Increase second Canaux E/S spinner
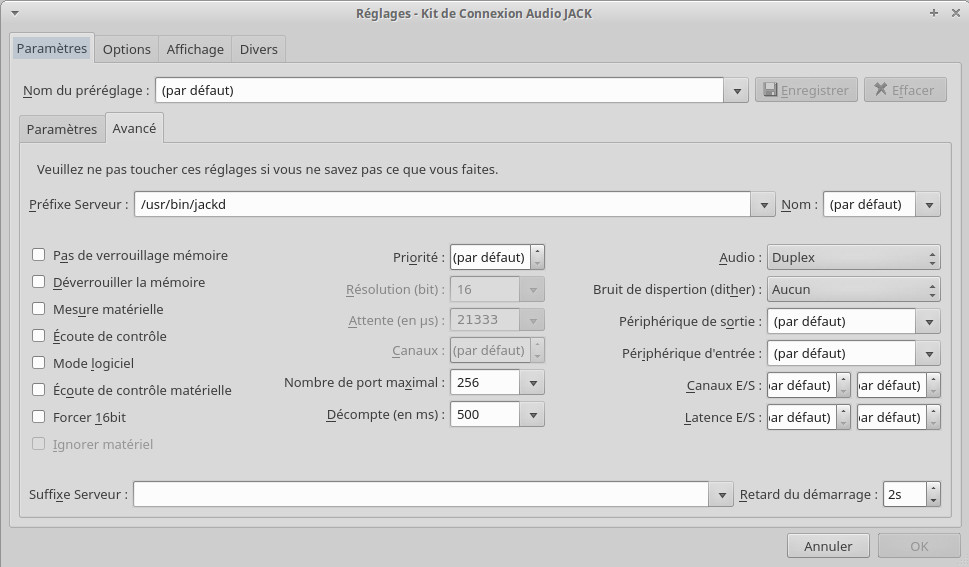This screenshot has width=969, height=567. [x=934, y=379]
